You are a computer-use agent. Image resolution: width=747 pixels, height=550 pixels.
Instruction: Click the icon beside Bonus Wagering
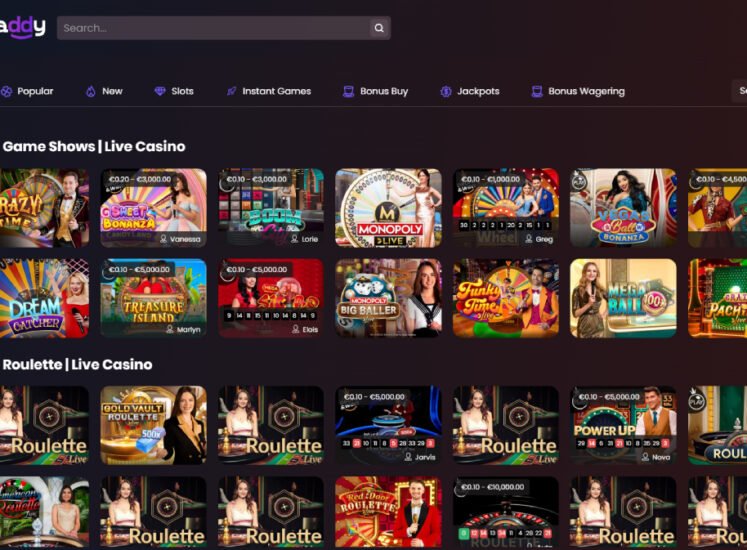pyautogui.click(x=537, y=91)
